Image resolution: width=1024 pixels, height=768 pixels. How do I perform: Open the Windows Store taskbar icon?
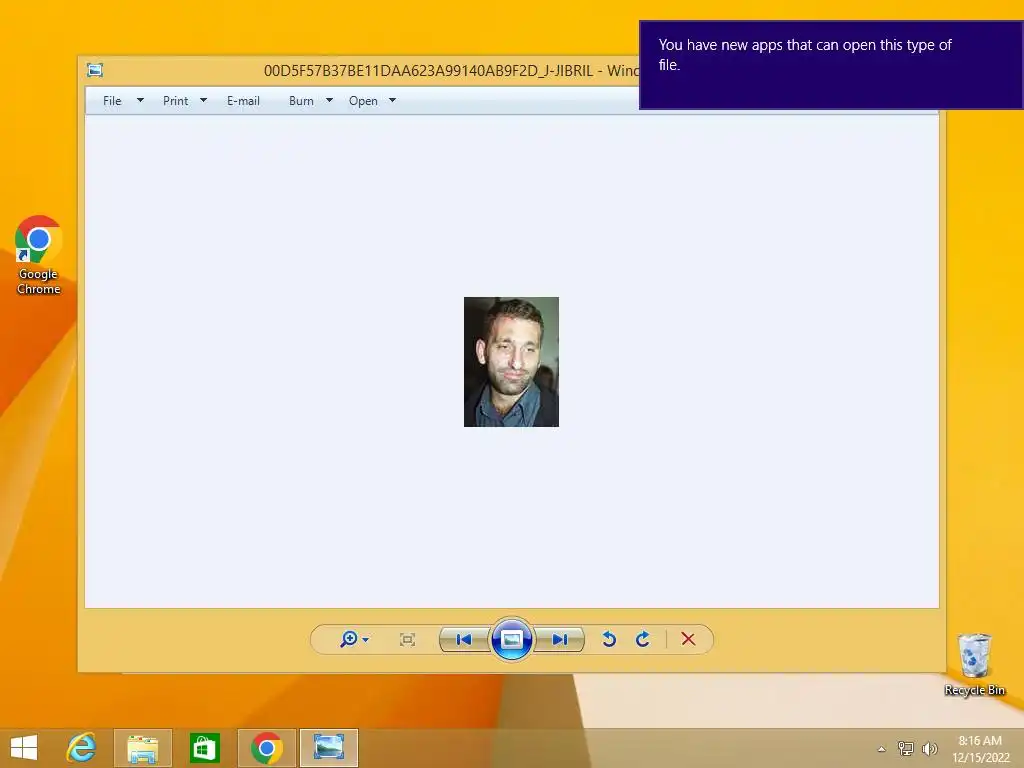(204, 748)
